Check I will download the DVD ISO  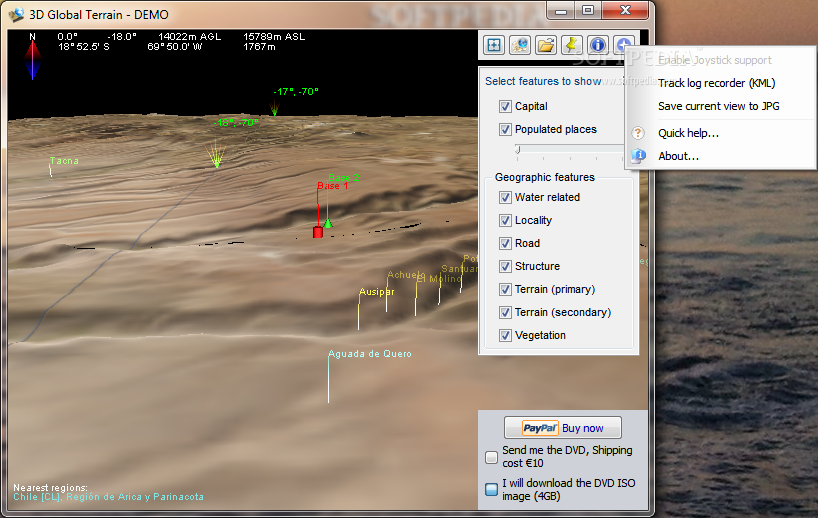(491, 489)
